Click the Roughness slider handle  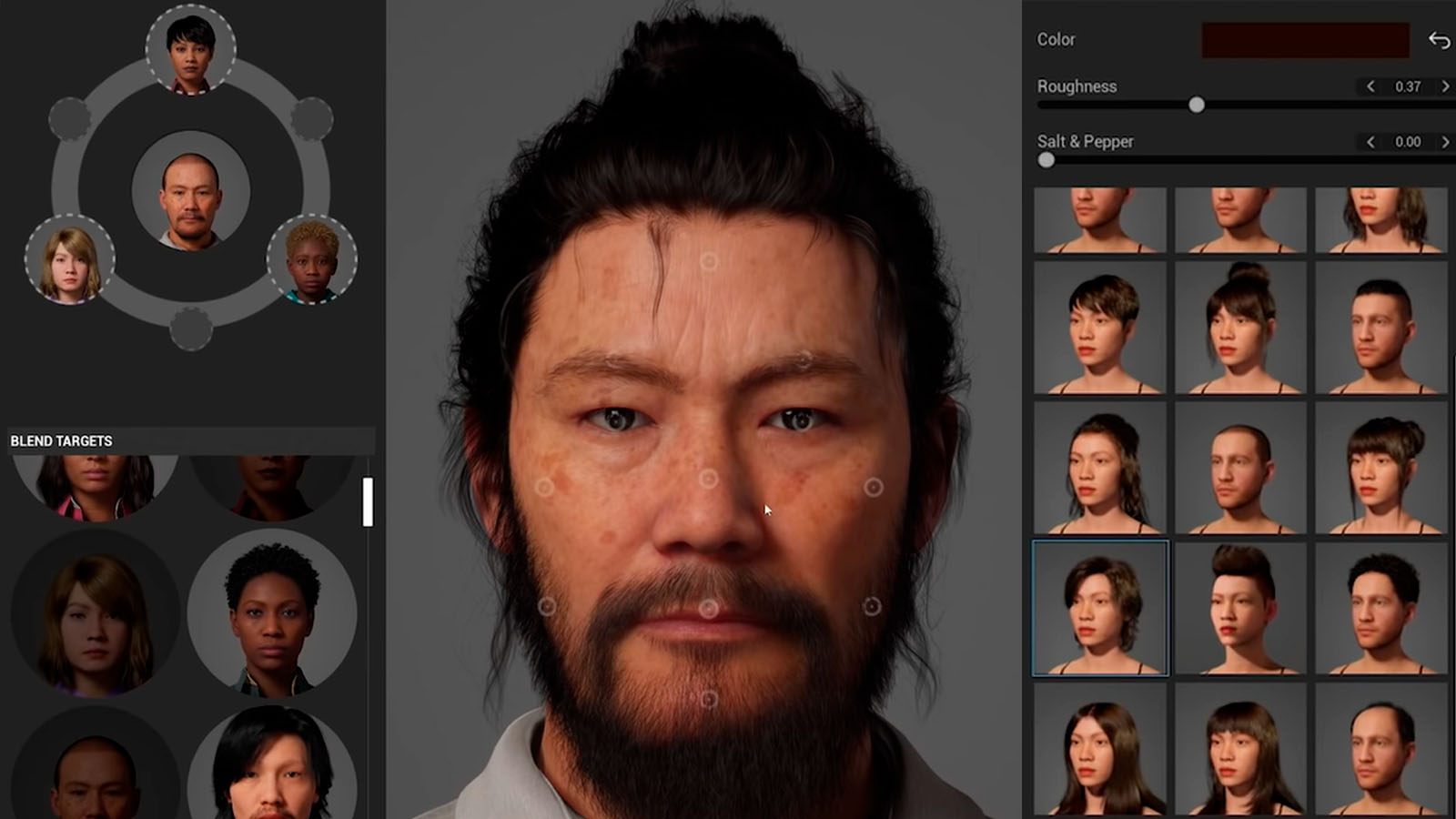1197,105
